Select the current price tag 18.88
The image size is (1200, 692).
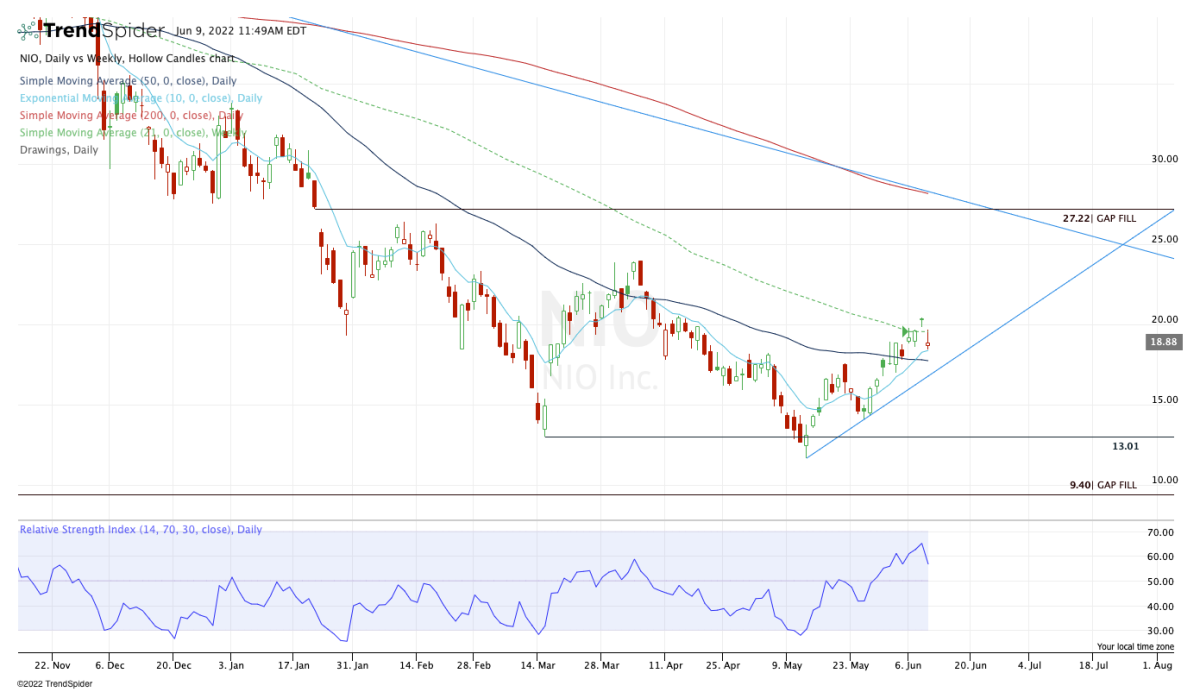click(1163, 341)
